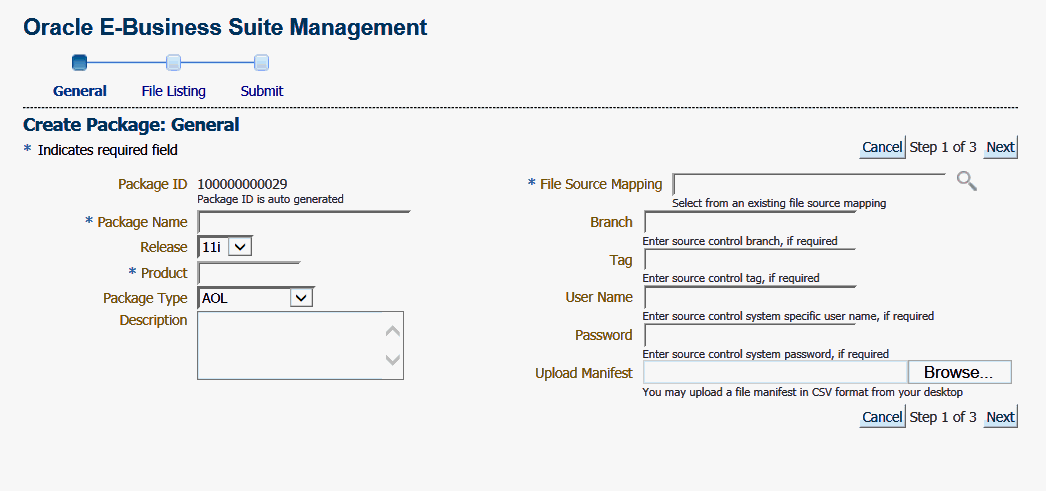Click the bottom 'Step 1 of 3' text
The height and width of the screenshot is (491, 1046).
click(943, 417)
